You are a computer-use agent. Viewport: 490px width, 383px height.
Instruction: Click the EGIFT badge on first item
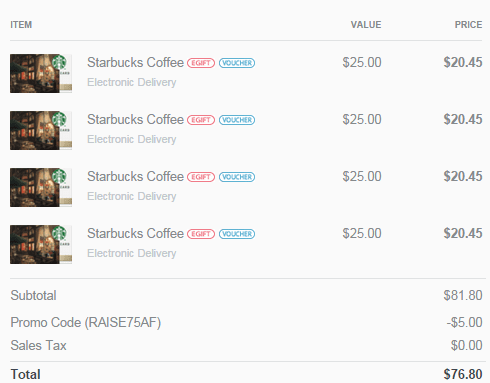pyautogui.click(x=201, y=63)
